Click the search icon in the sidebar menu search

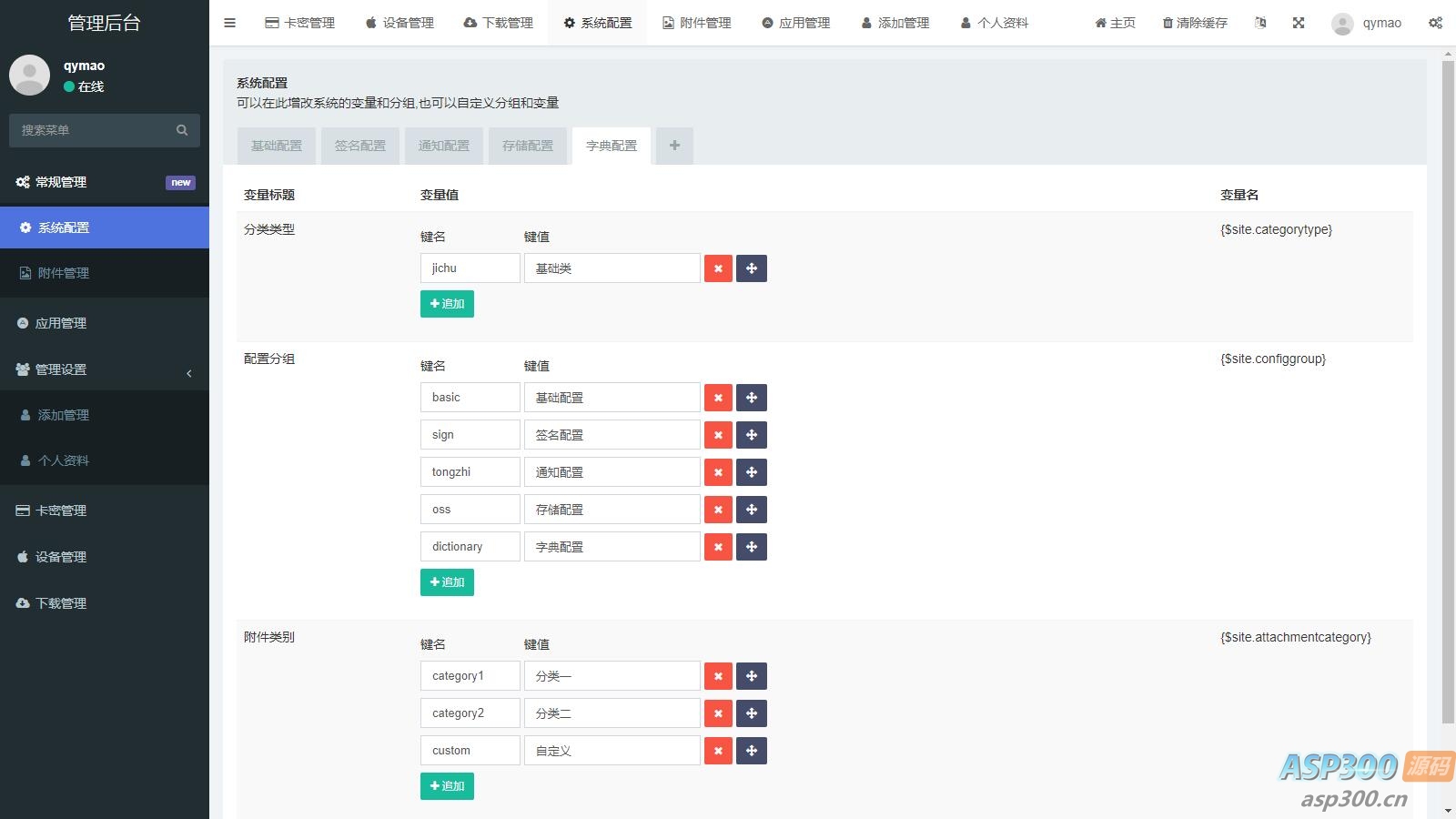click(182, 130)
